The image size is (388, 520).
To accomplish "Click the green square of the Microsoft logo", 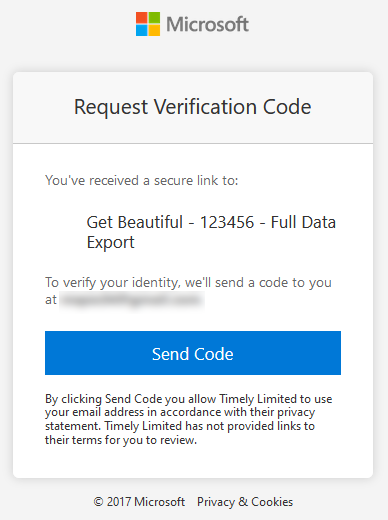I will click(154, 18).
